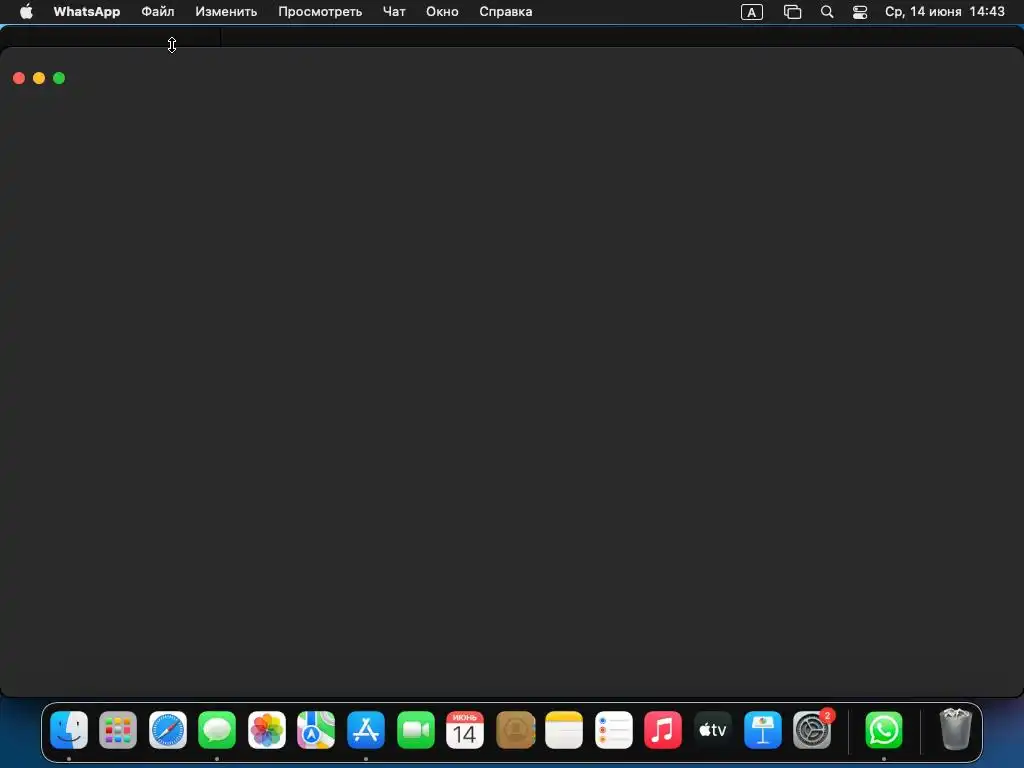1024x768 pixels.
Task: Open Launchpad from the Dock
Action: pyautogui.click(x=118, y=729)
